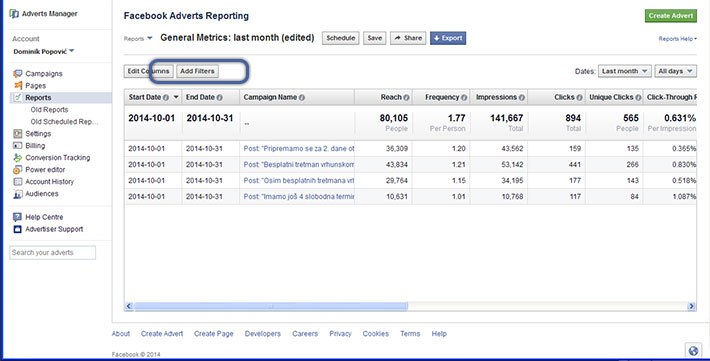Click info icon beside Start Date header
Screen dimensions: 710x361
point(166,97)
